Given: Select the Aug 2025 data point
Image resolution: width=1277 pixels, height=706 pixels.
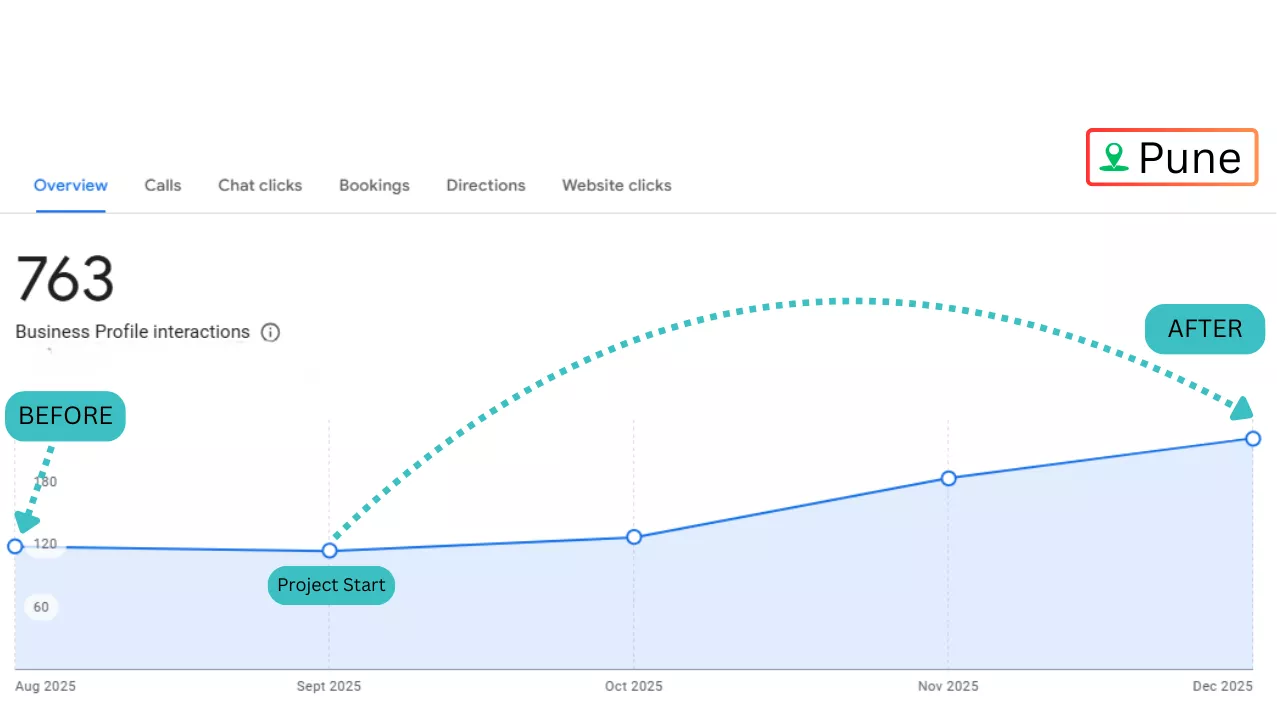Looking at the screenshot, I should point(15,546).
